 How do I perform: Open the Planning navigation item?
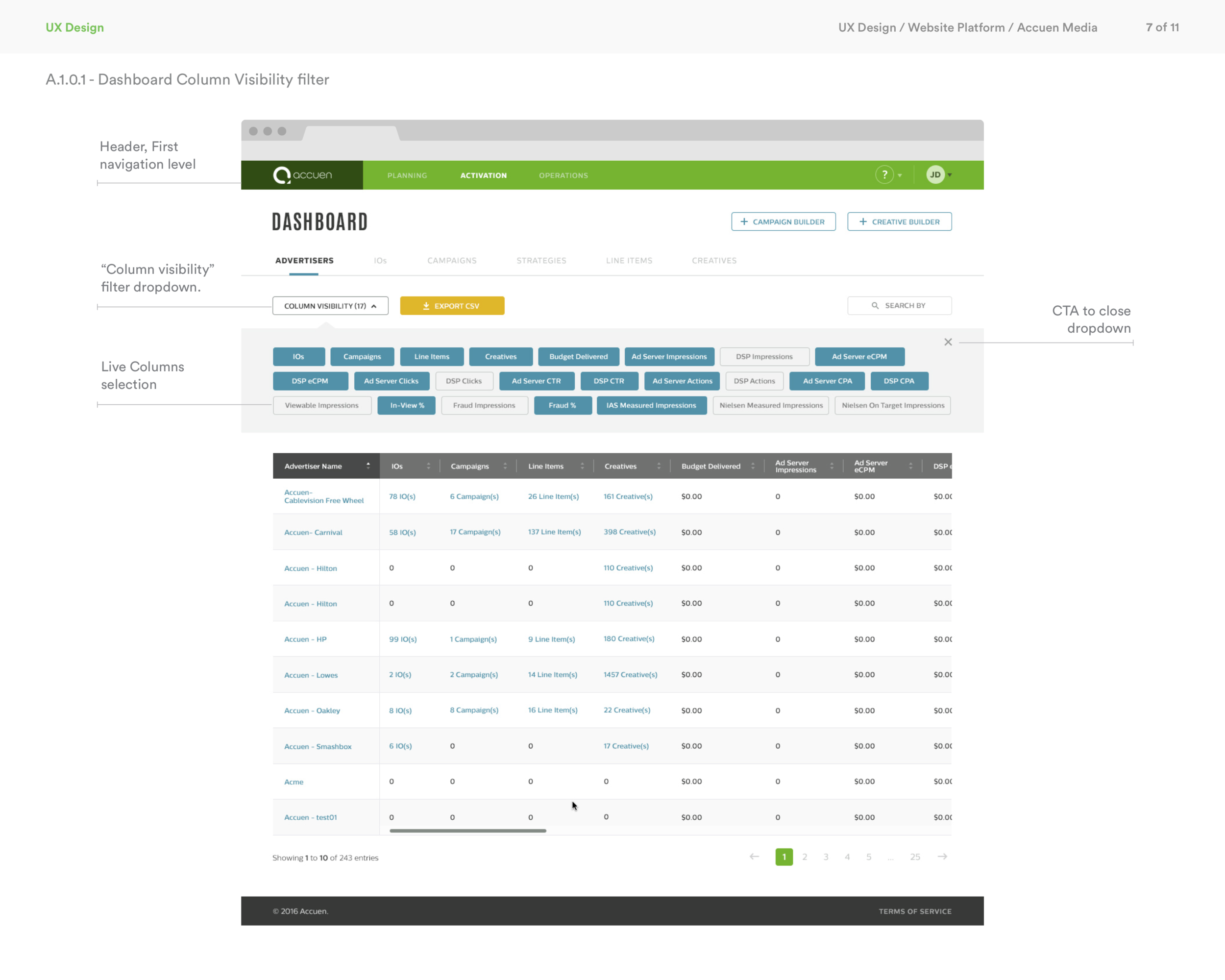pyautogui.click(x=407, y=175)
